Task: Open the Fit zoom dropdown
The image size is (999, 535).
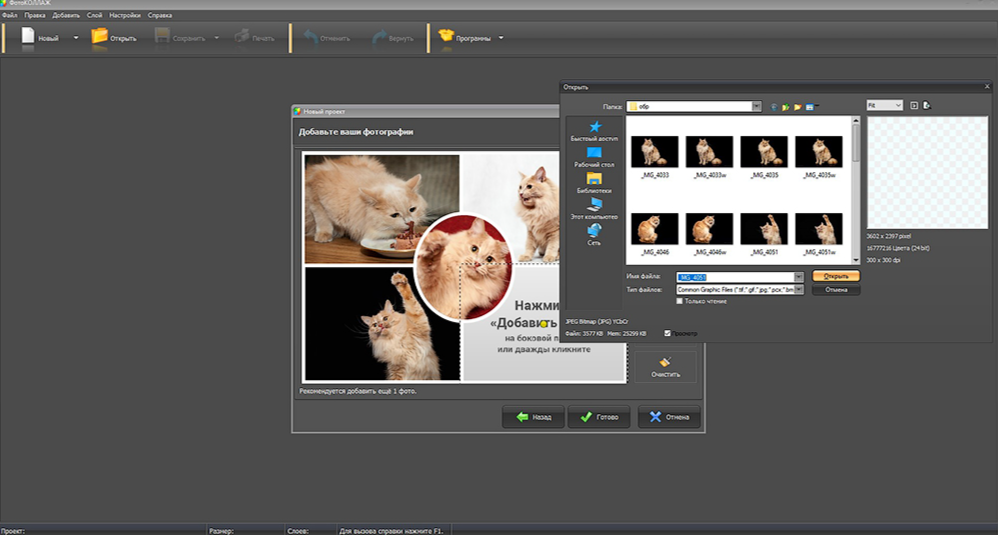Action: click(884, 105)
